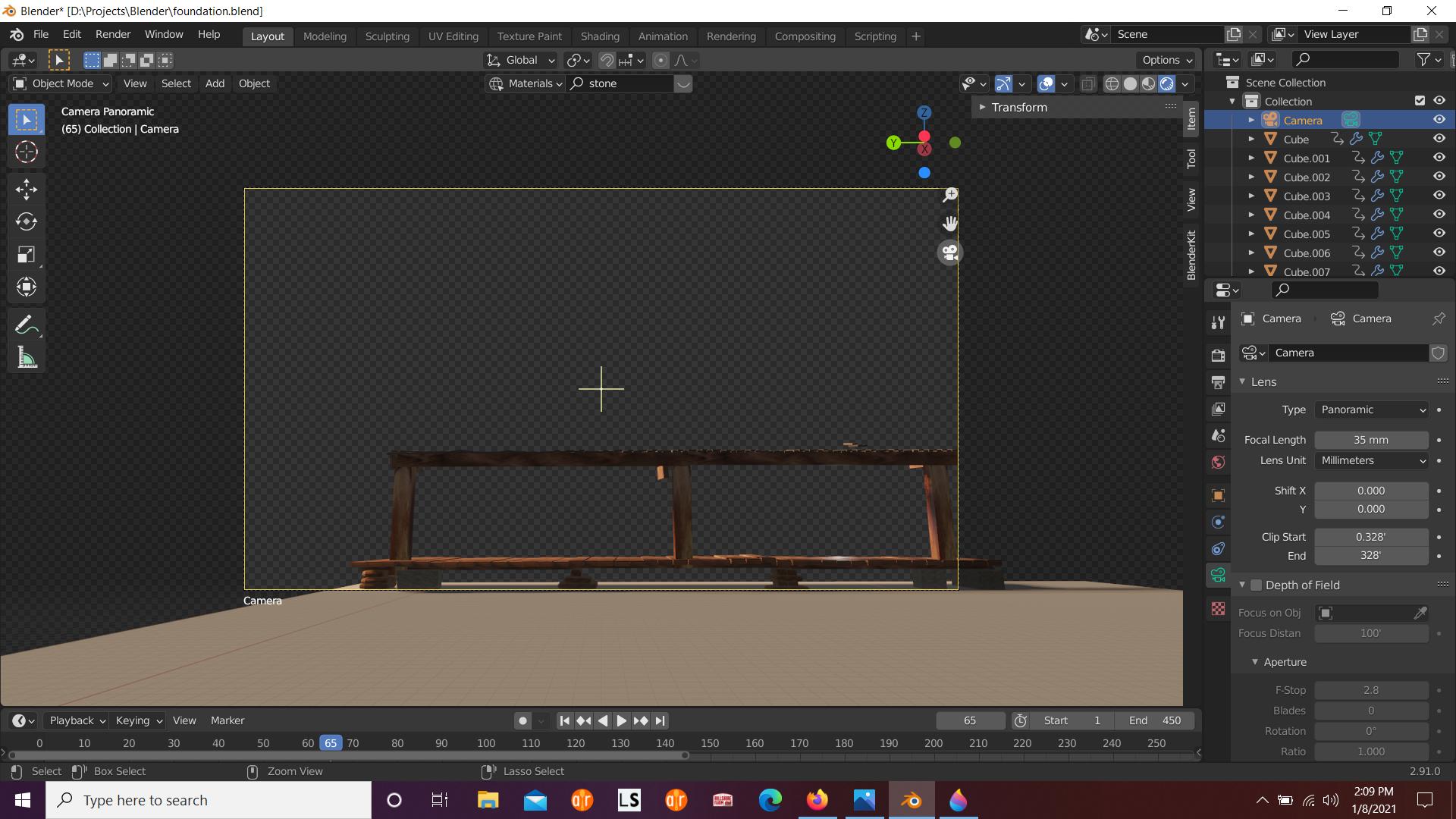Switch to rendered viewport shading
This screenshot has height=819, width=1456.
(x=1167, y=83)
